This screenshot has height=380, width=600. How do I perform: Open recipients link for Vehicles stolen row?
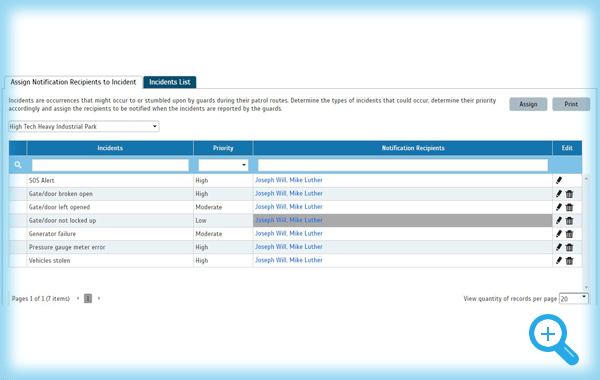[x=289, y=260]
